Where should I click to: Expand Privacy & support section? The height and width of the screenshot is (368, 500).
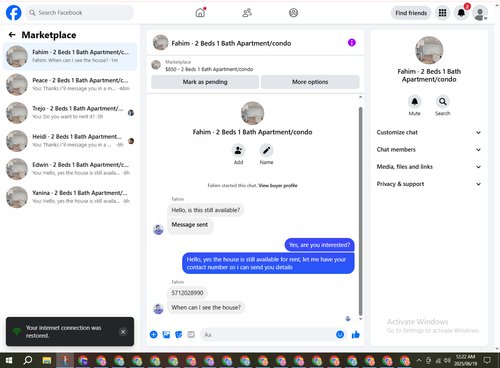(x=429, y=184)
